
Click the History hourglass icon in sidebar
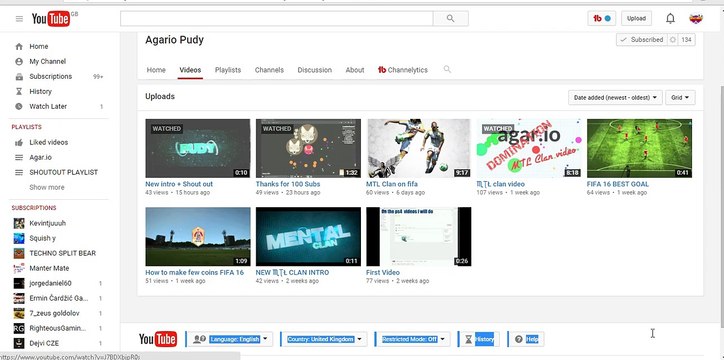coord(19,91)
